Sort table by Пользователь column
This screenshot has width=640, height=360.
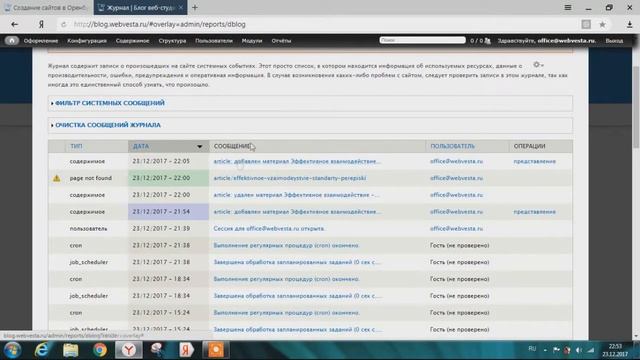(452, 146)
